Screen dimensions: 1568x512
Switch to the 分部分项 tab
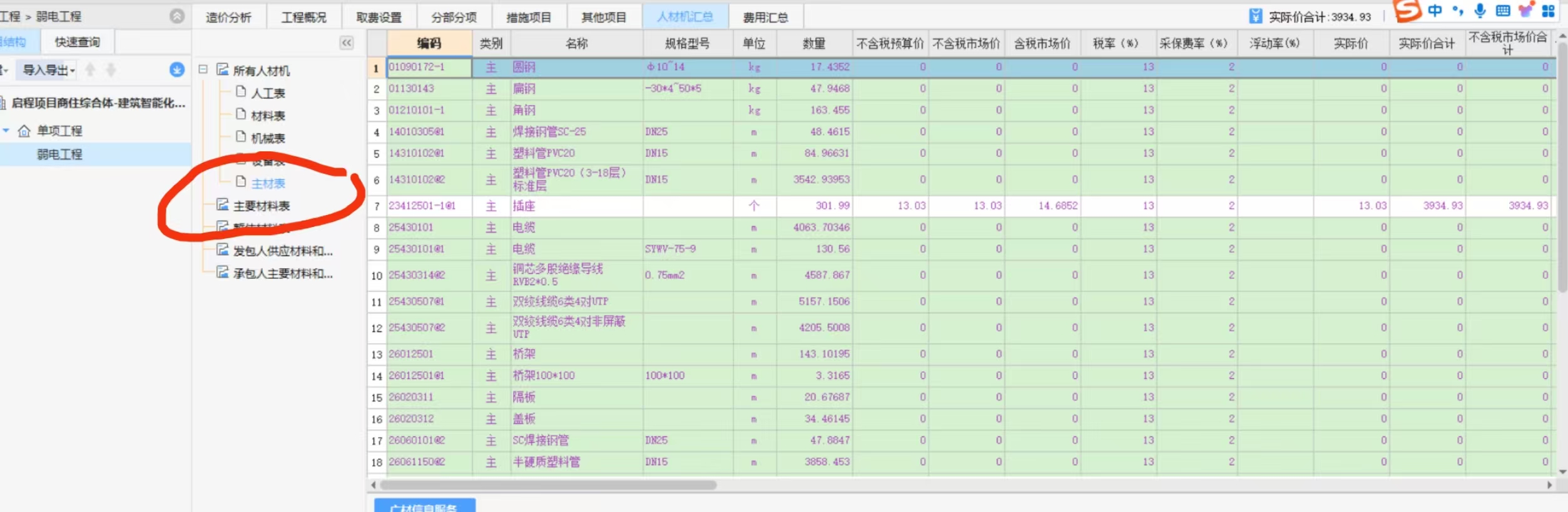[x=454, y=17]
